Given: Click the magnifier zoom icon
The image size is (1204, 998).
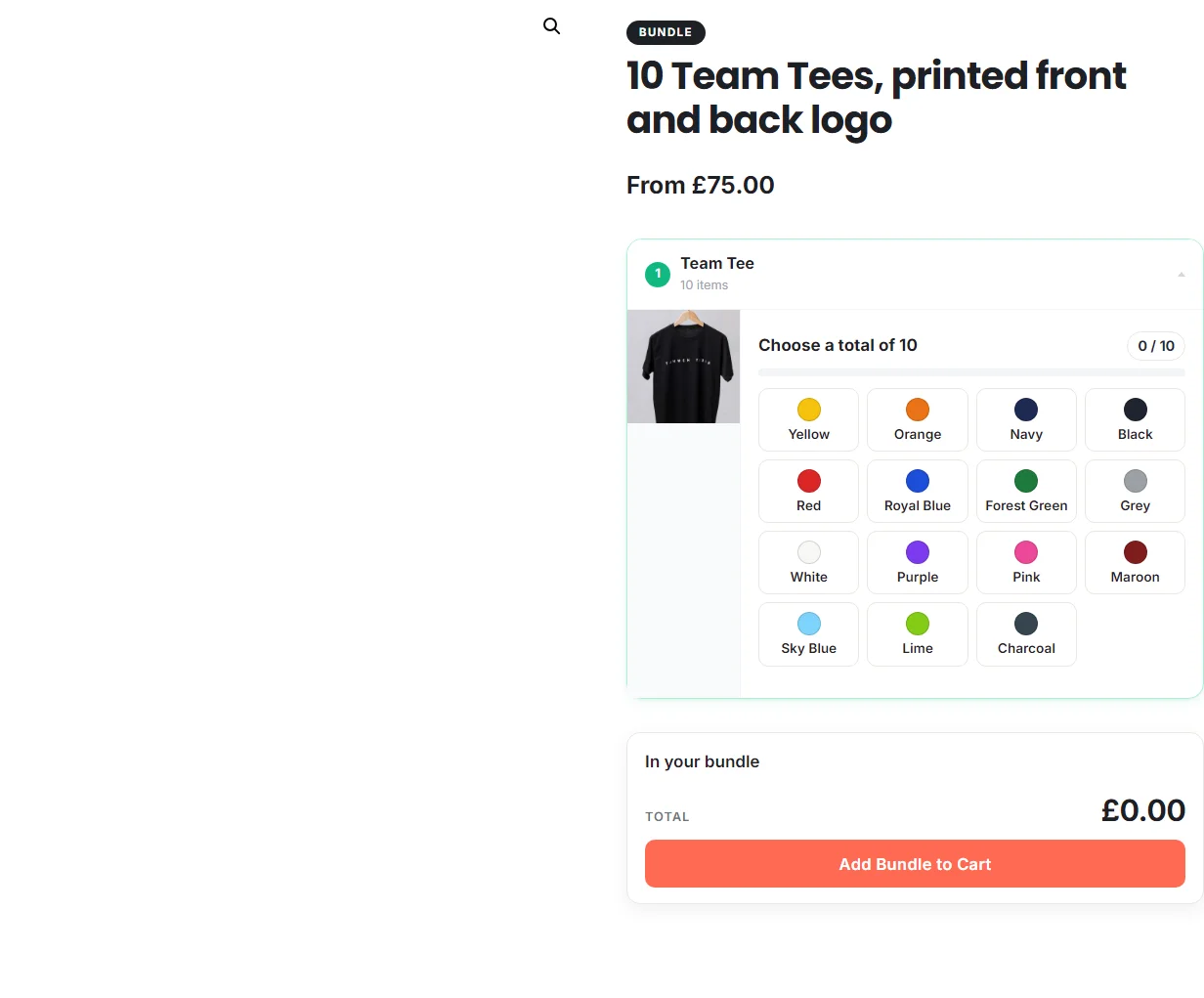Looking at the screenshot, I should pos(551,26).
